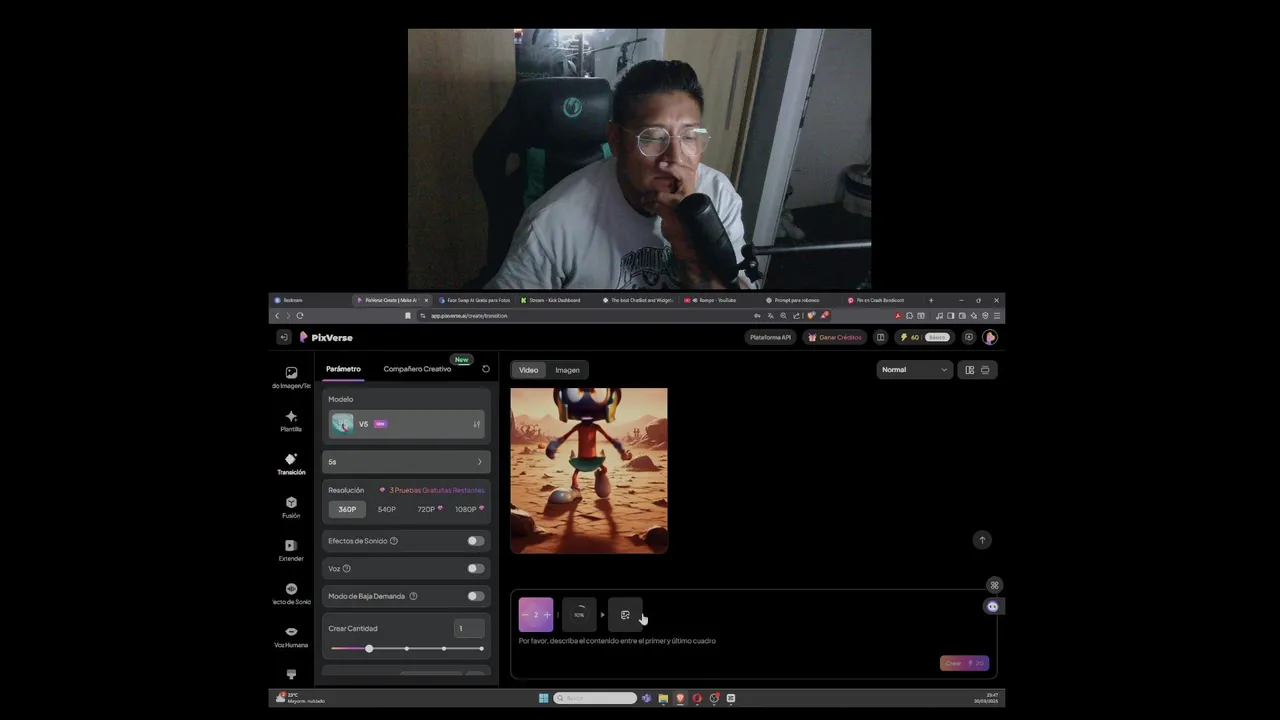The width and height of the screenshot is (1280, 720).
Task: Click the Crear generate button
Action: [964, 663]
